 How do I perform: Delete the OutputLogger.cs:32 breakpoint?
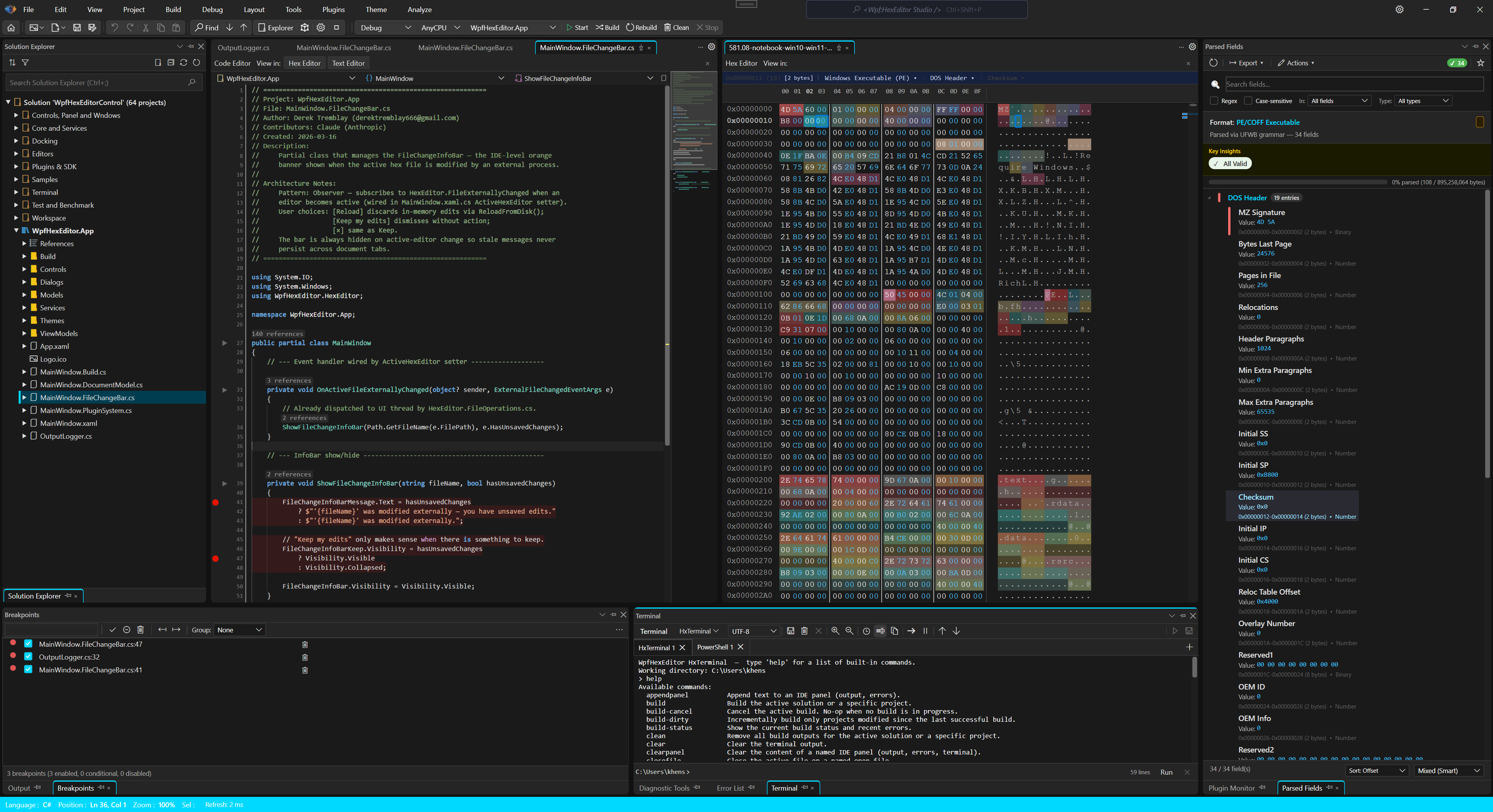[305, 657]
